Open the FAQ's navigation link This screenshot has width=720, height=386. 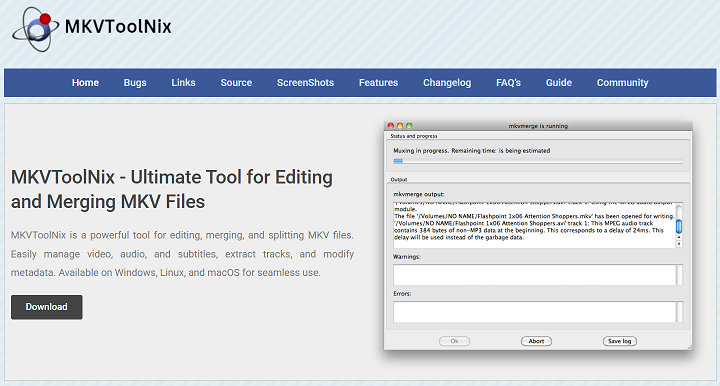[x=508, y=83]
